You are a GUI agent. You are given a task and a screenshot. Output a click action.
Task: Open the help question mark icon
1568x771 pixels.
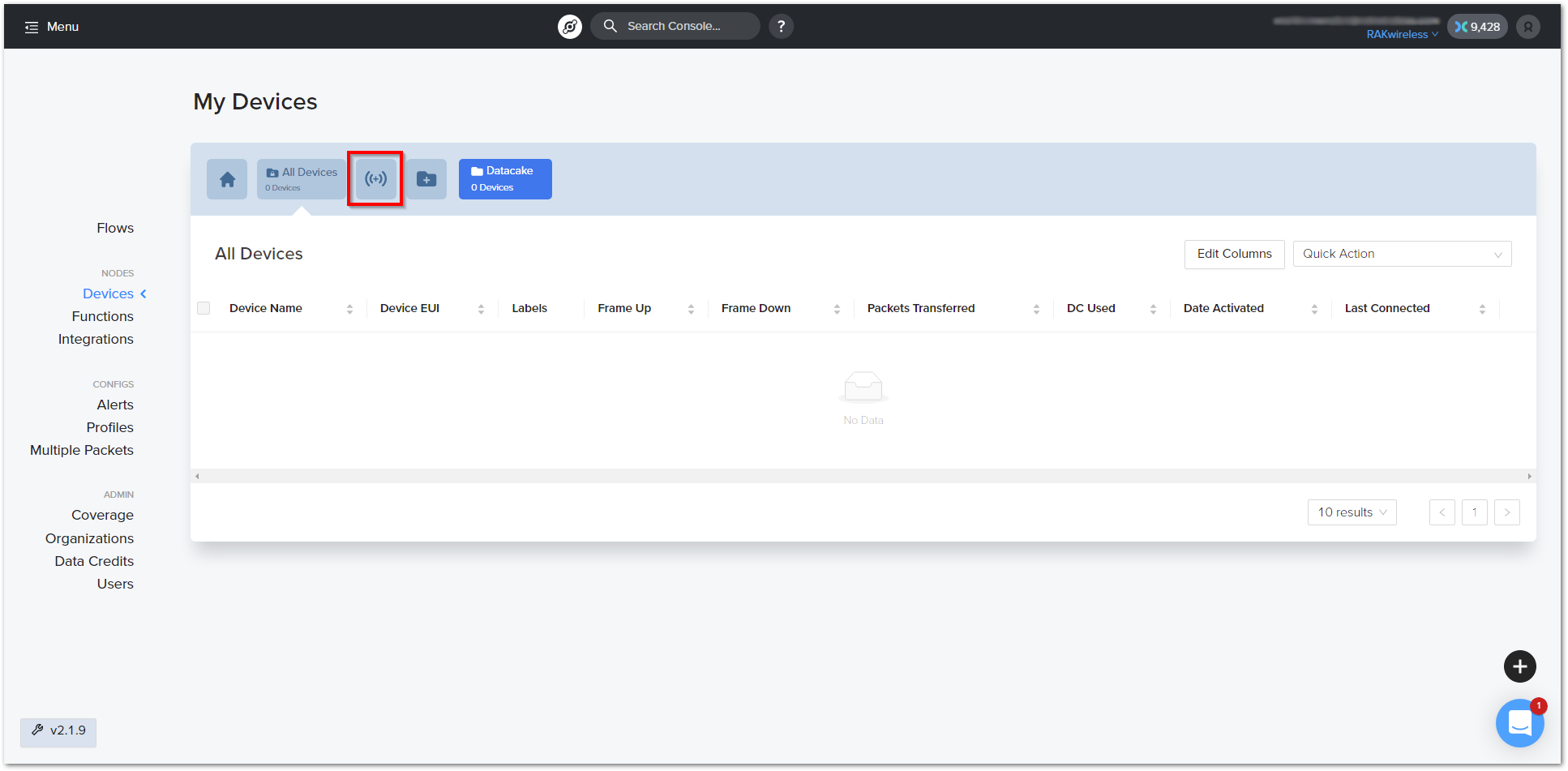click(x=781, y=27)
